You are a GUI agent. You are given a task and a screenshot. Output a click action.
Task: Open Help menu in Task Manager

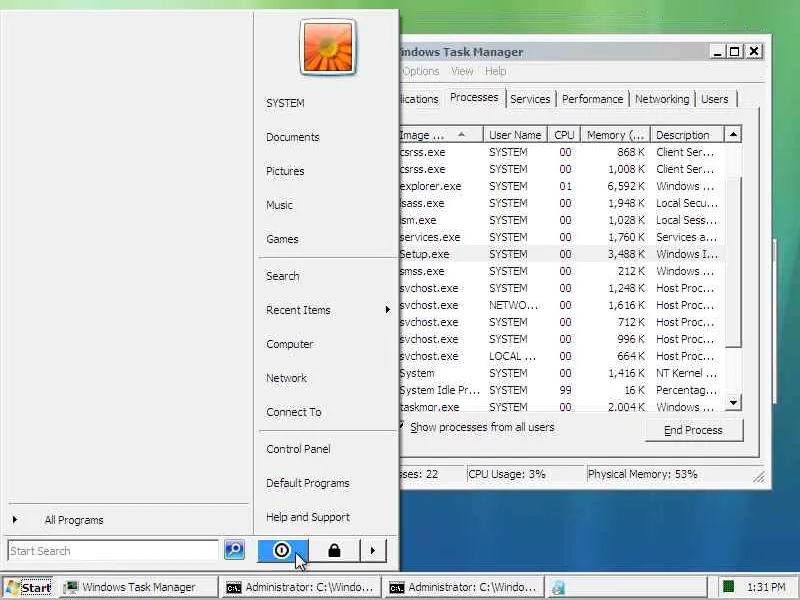coord(495,71)
